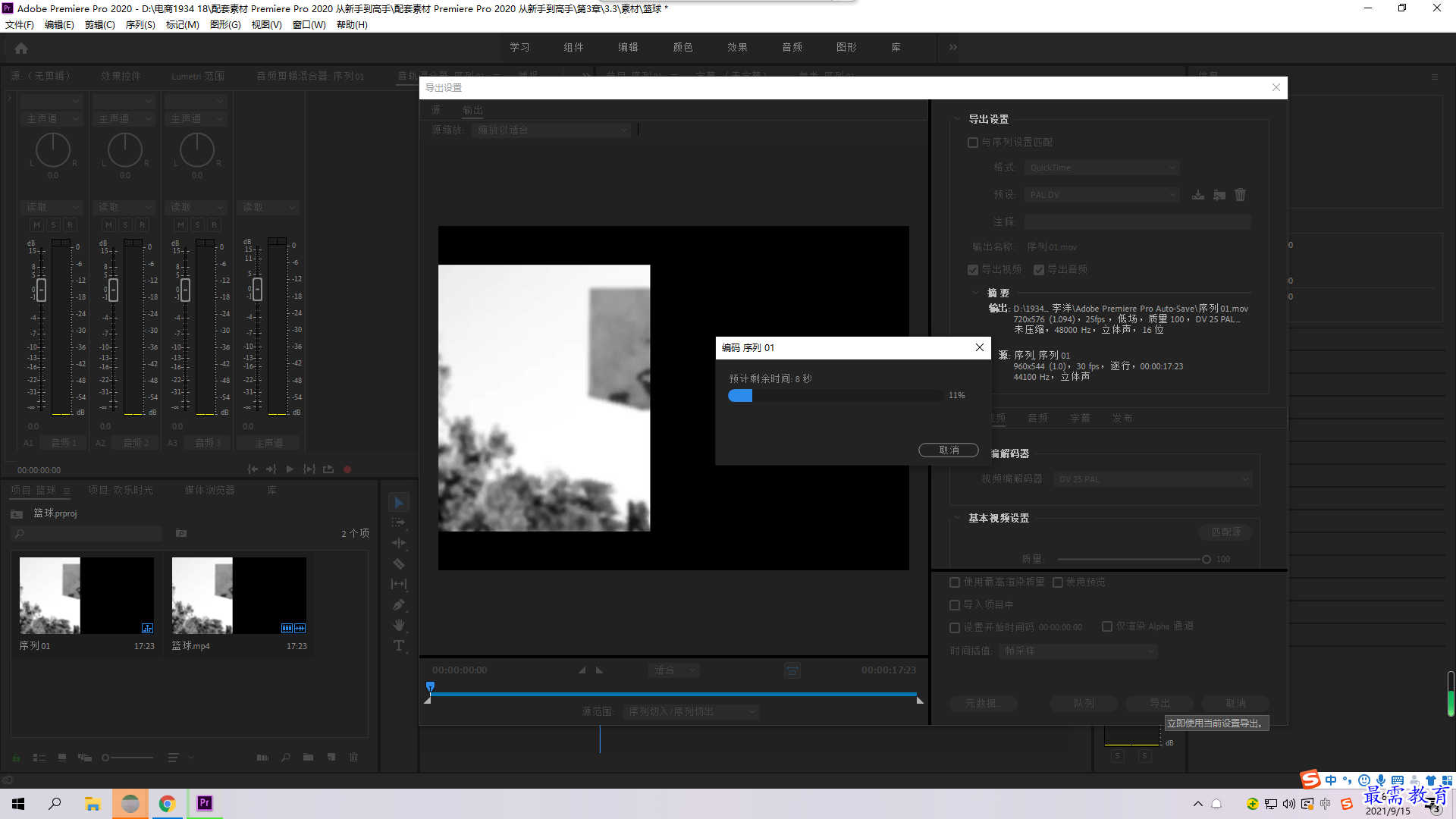Open the 序列(S) menu
The image size is (1456, 819).
tap(140, 25)
